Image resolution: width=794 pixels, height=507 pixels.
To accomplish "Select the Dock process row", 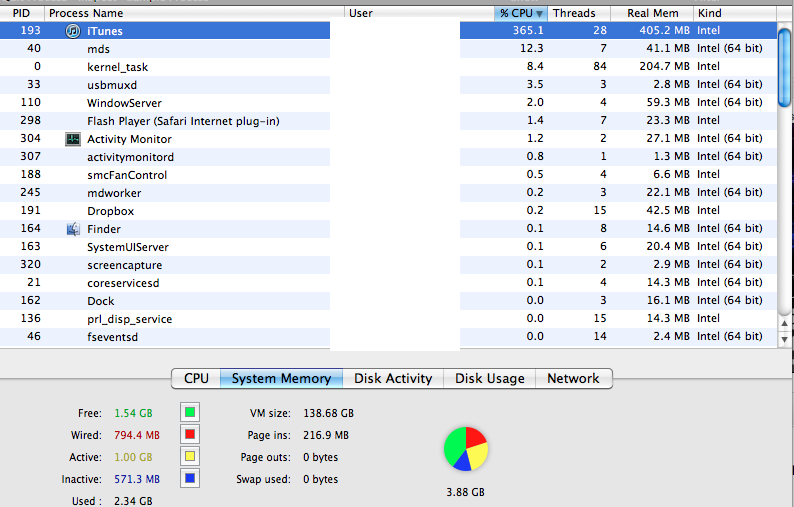I will click(x=388, y=301).
